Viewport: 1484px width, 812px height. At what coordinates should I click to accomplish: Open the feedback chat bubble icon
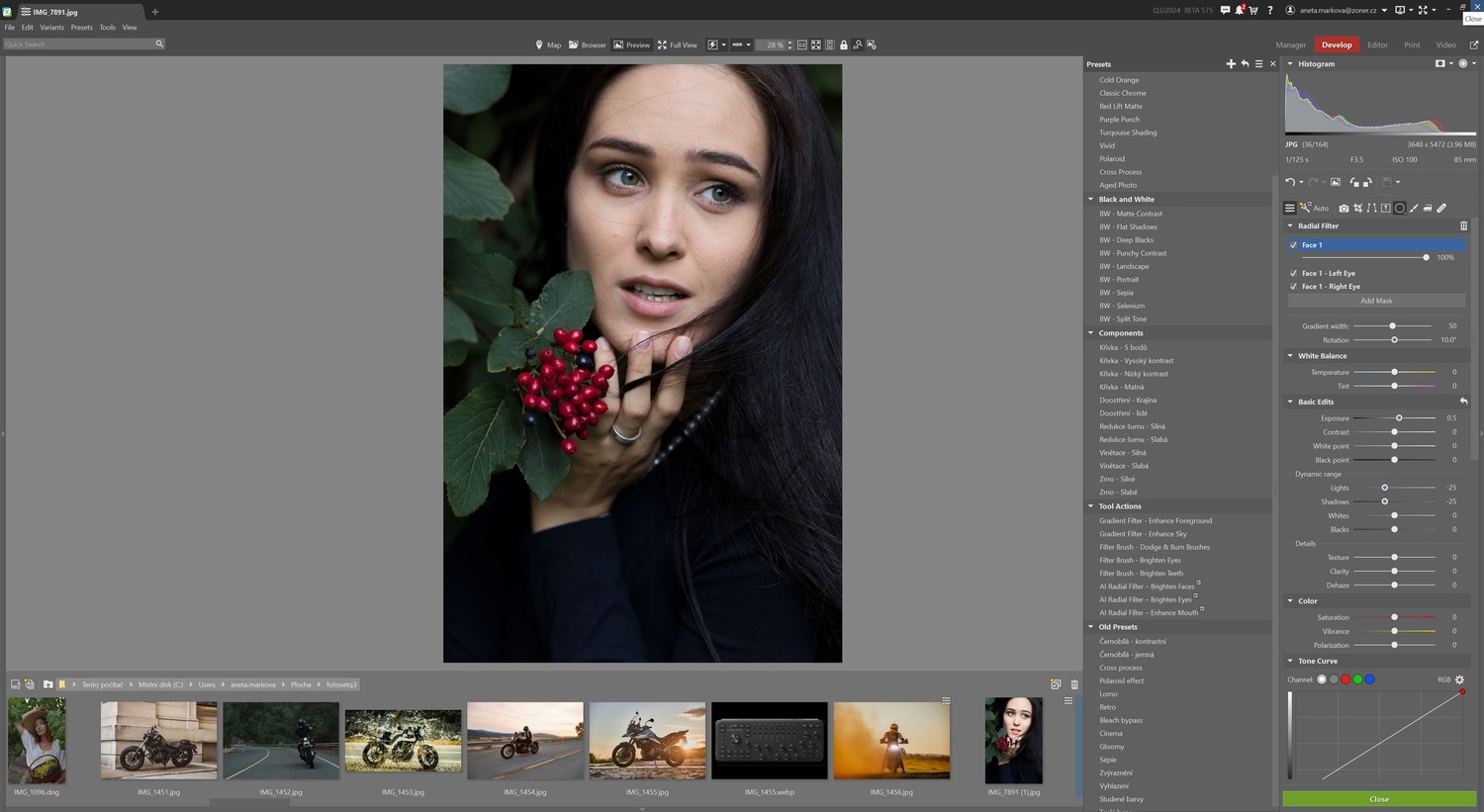(x=1225, y=10)
